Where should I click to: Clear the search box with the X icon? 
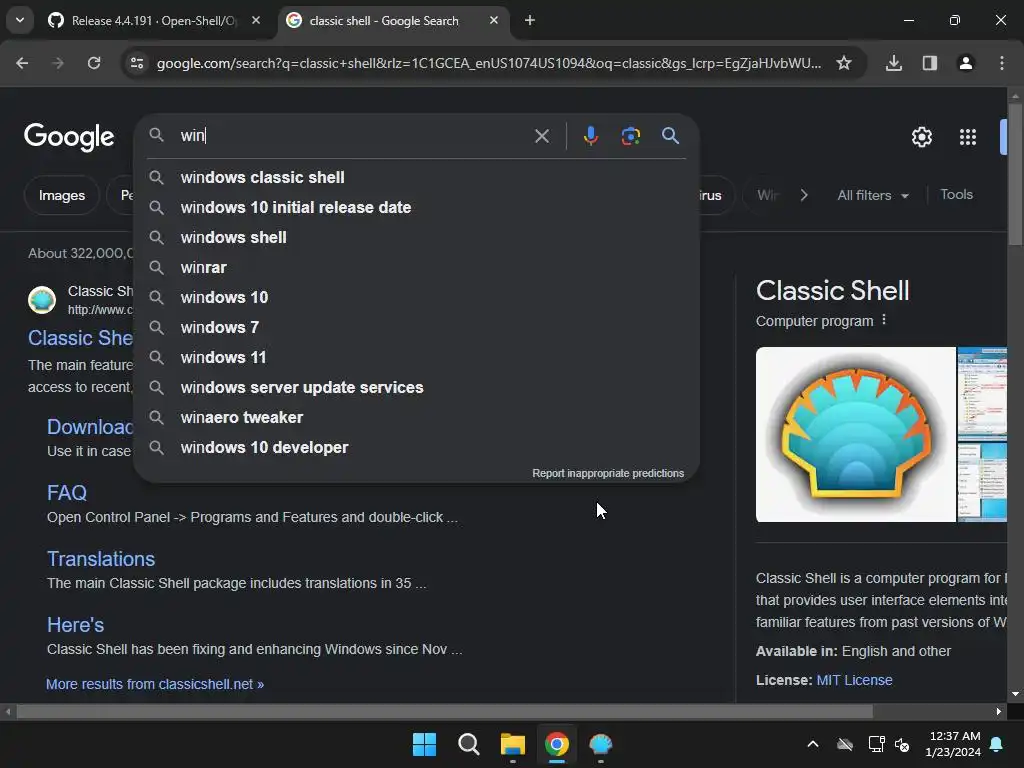pyautogui.click(x=541, y=136)
